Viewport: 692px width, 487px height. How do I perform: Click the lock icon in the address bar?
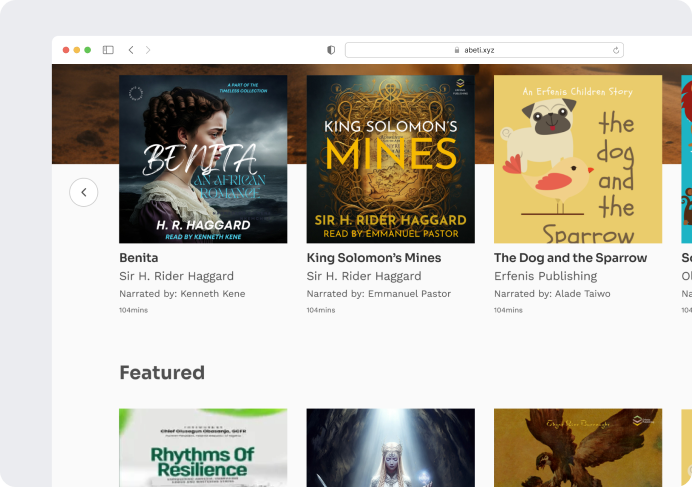[457, 50]
